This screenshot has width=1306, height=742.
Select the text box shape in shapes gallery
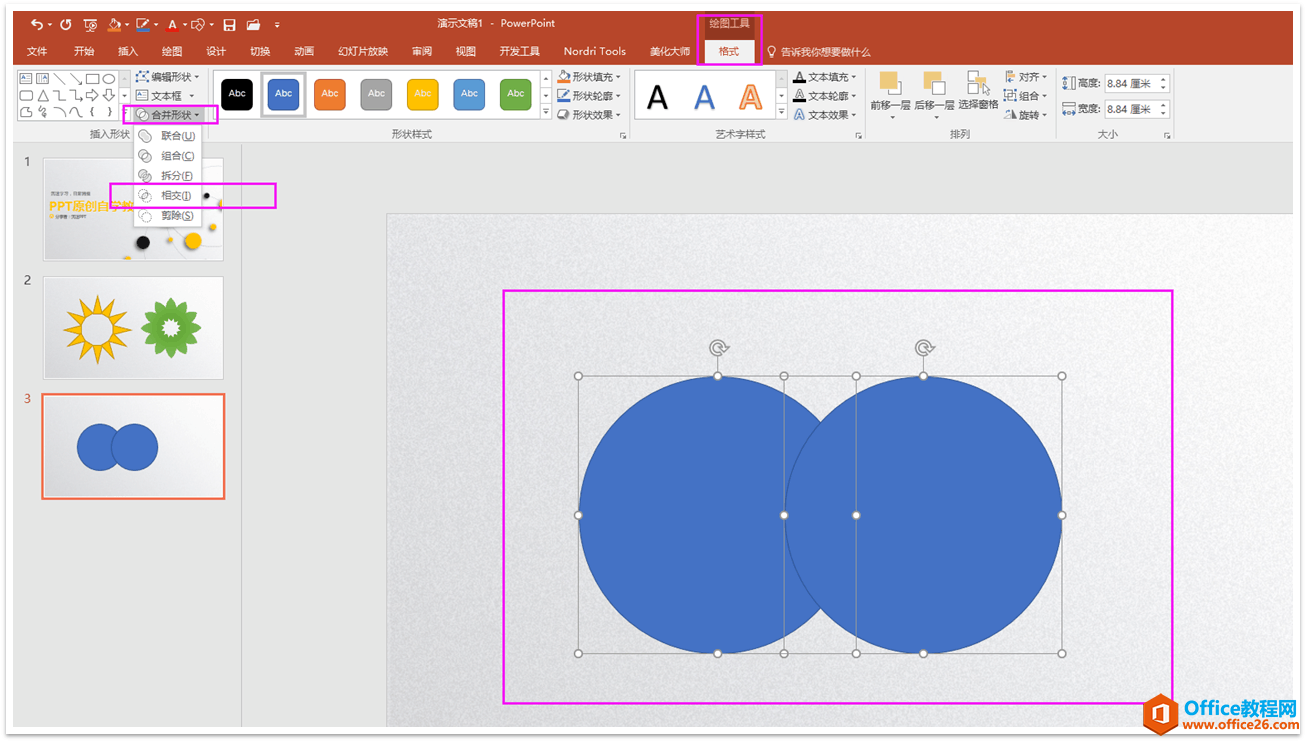[x=26, y=78]
